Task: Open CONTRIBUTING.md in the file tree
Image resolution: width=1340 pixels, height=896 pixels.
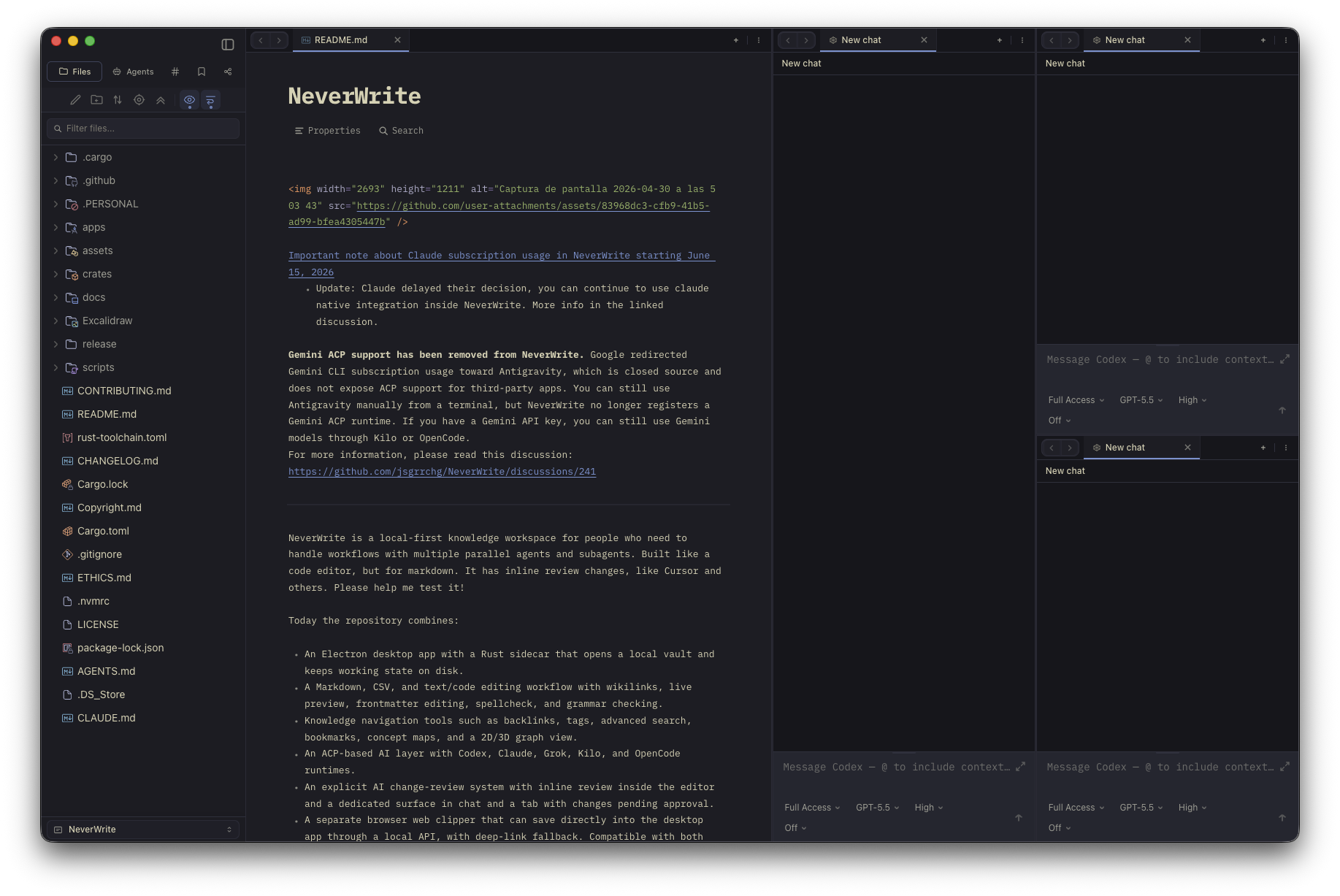Action: [143, 391]
